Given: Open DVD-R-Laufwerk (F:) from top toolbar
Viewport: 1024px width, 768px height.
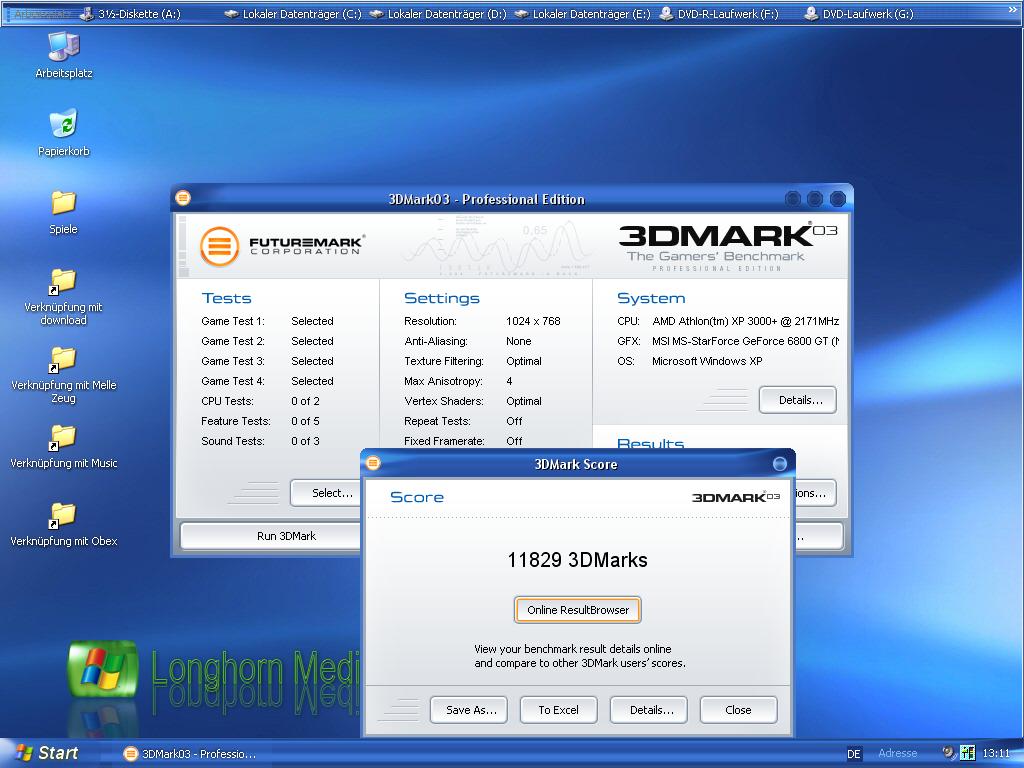Looking at the screenshot, I should [x=719, y=14].
